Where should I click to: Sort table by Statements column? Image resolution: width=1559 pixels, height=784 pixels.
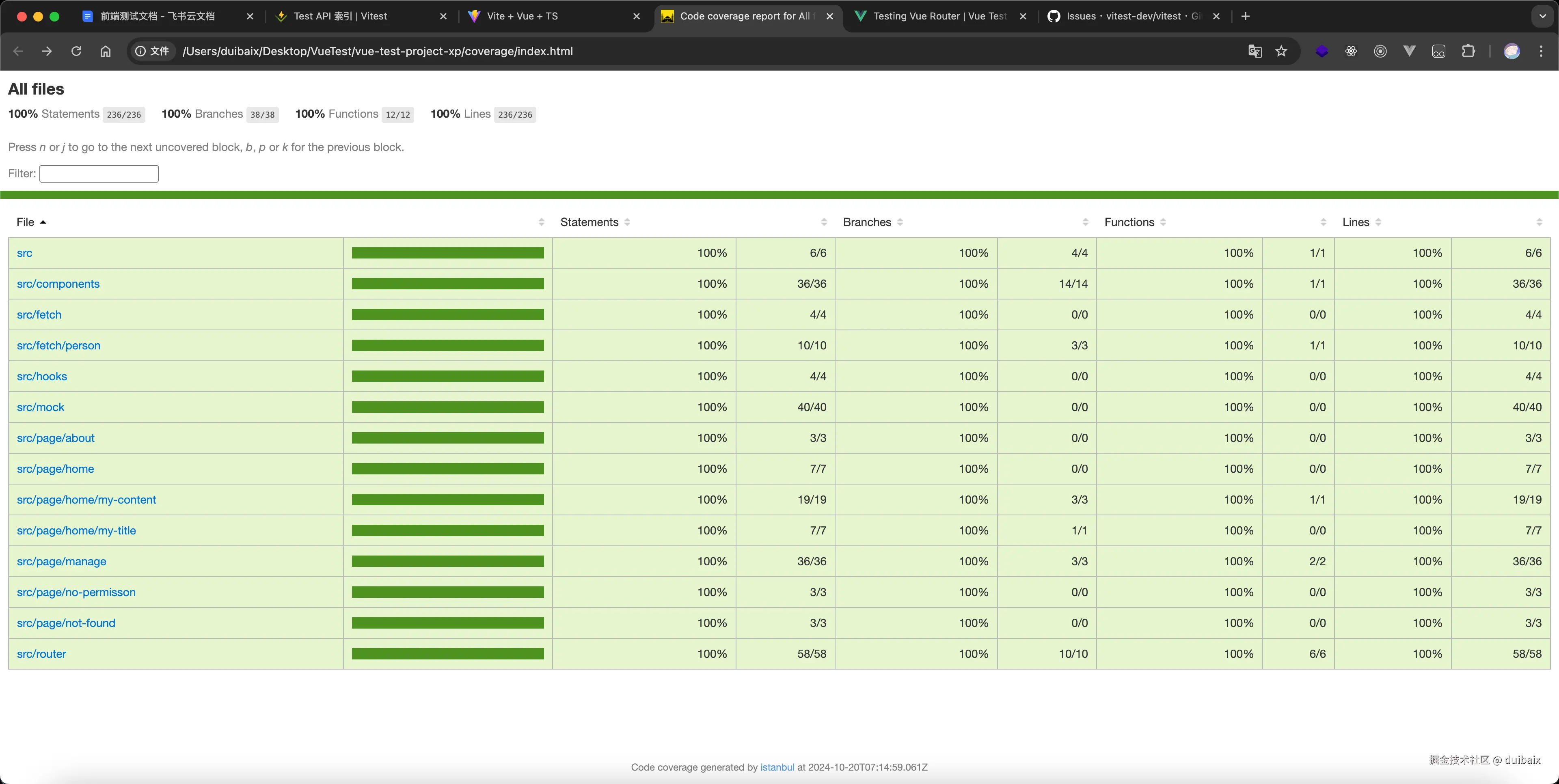(589, 222)
